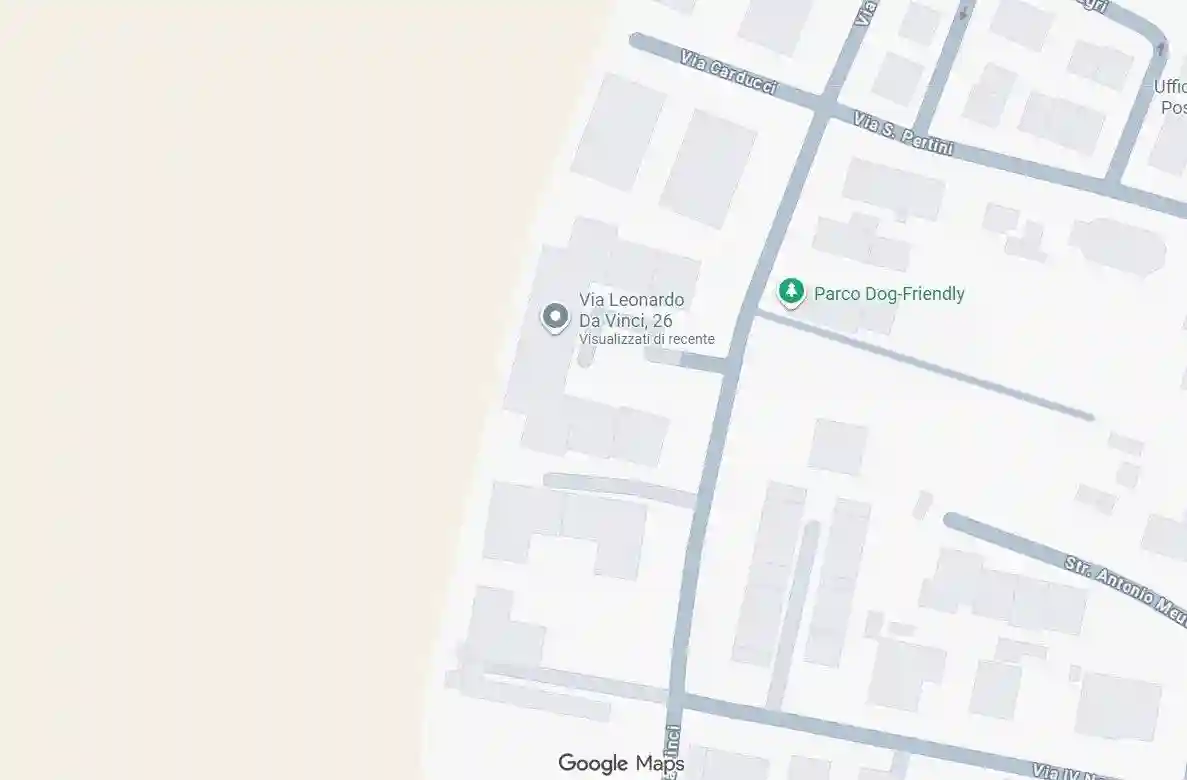The width and height of the screenshot is (1187, 780).
Task: Open the green tree marker for Parco Dog-Friendly
Action: point(791,293)
